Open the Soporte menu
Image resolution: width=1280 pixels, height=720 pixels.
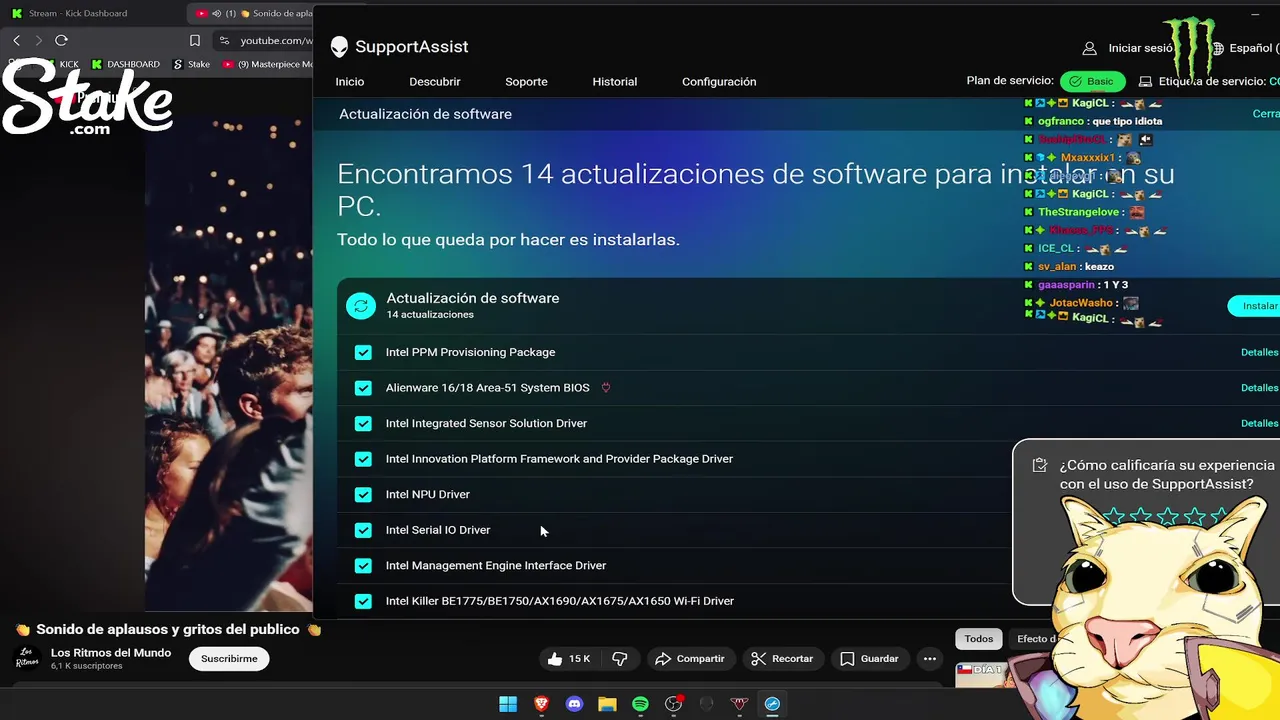tap(526, 82)
